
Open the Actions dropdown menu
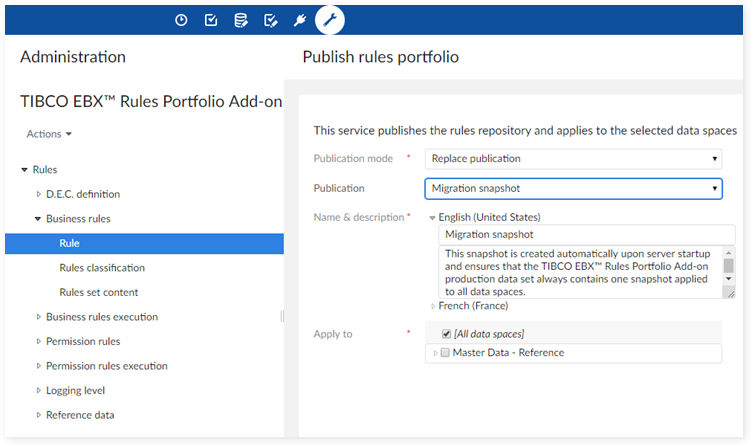click(49, 134)
